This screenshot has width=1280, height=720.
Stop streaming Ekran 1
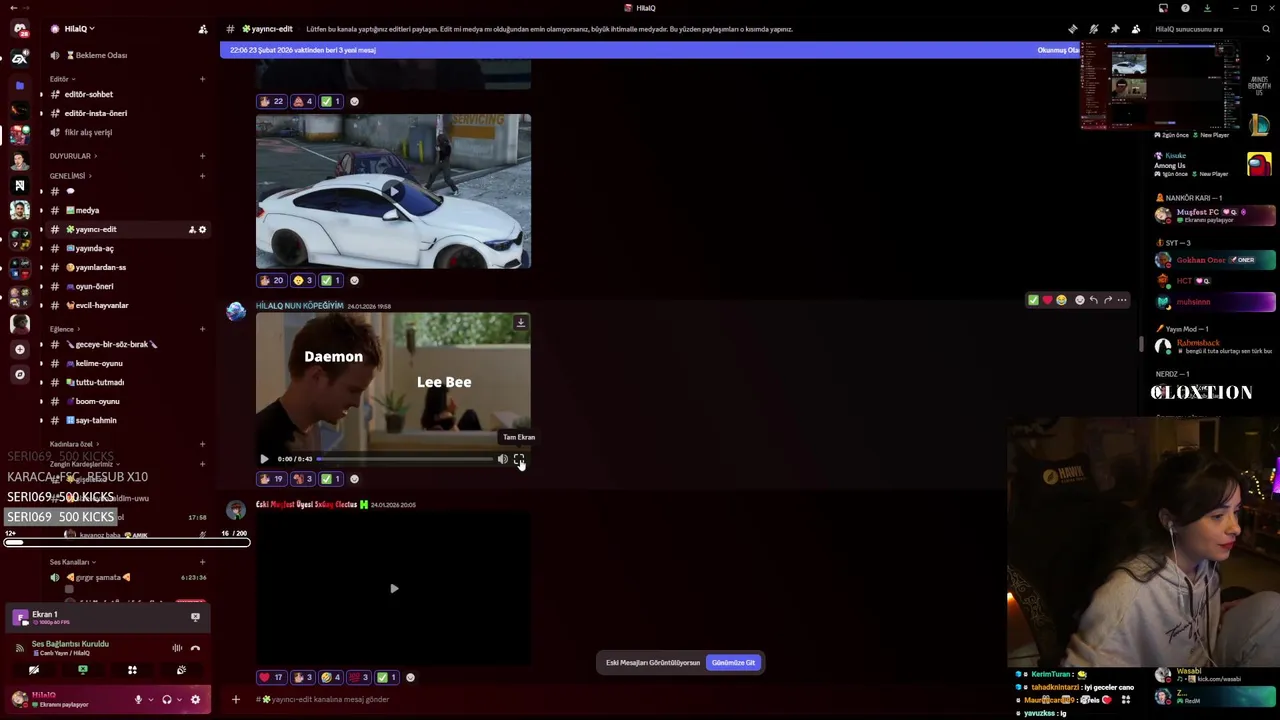(x=195, y=617)
